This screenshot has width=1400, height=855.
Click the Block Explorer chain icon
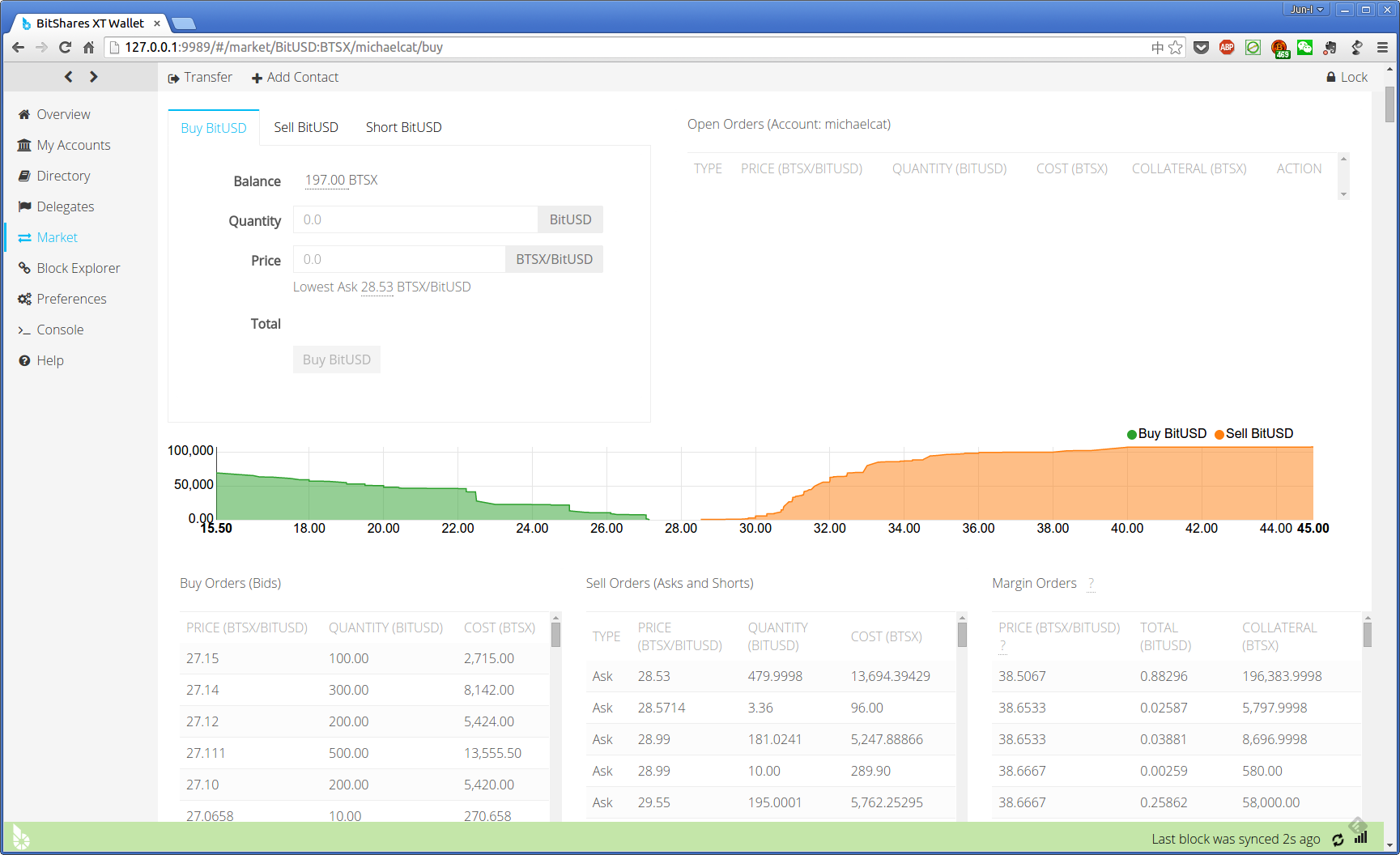pos(24,268)
